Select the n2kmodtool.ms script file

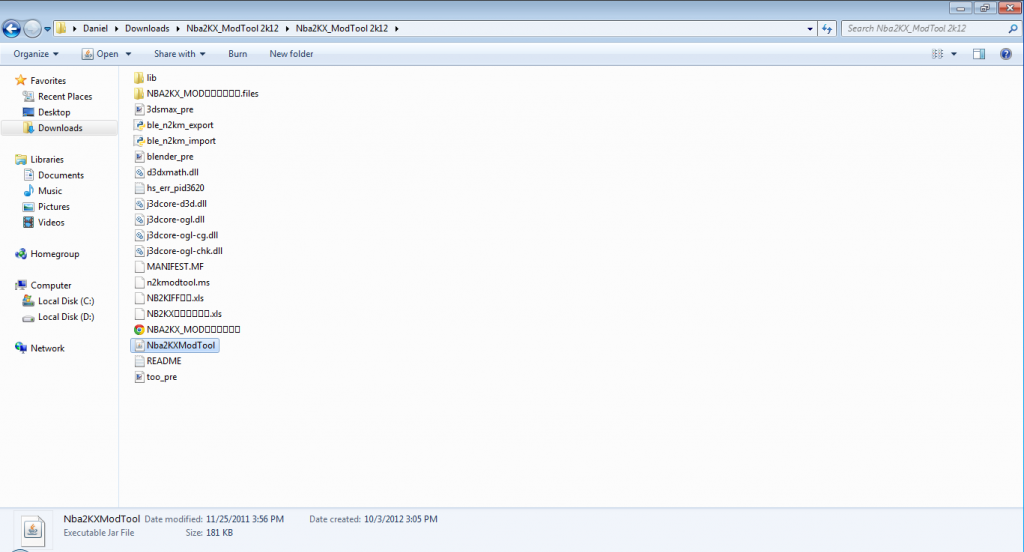pos(178,282)
